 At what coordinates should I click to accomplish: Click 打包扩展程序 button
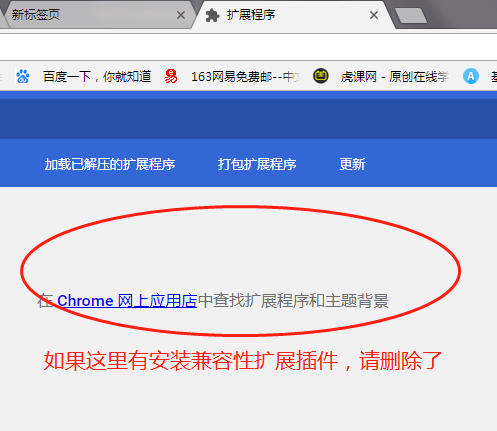click(257, 164)
